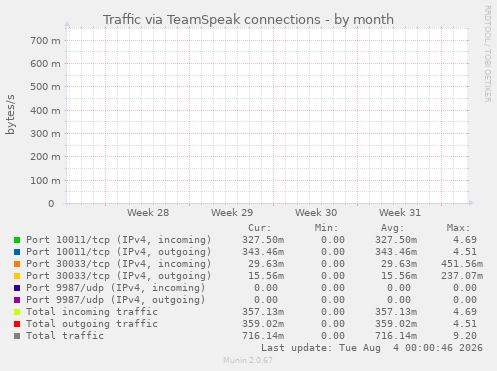Click the current value 327.50m for Port 10011 incoming
Screen dimensions: 497x371
[263, 240]
